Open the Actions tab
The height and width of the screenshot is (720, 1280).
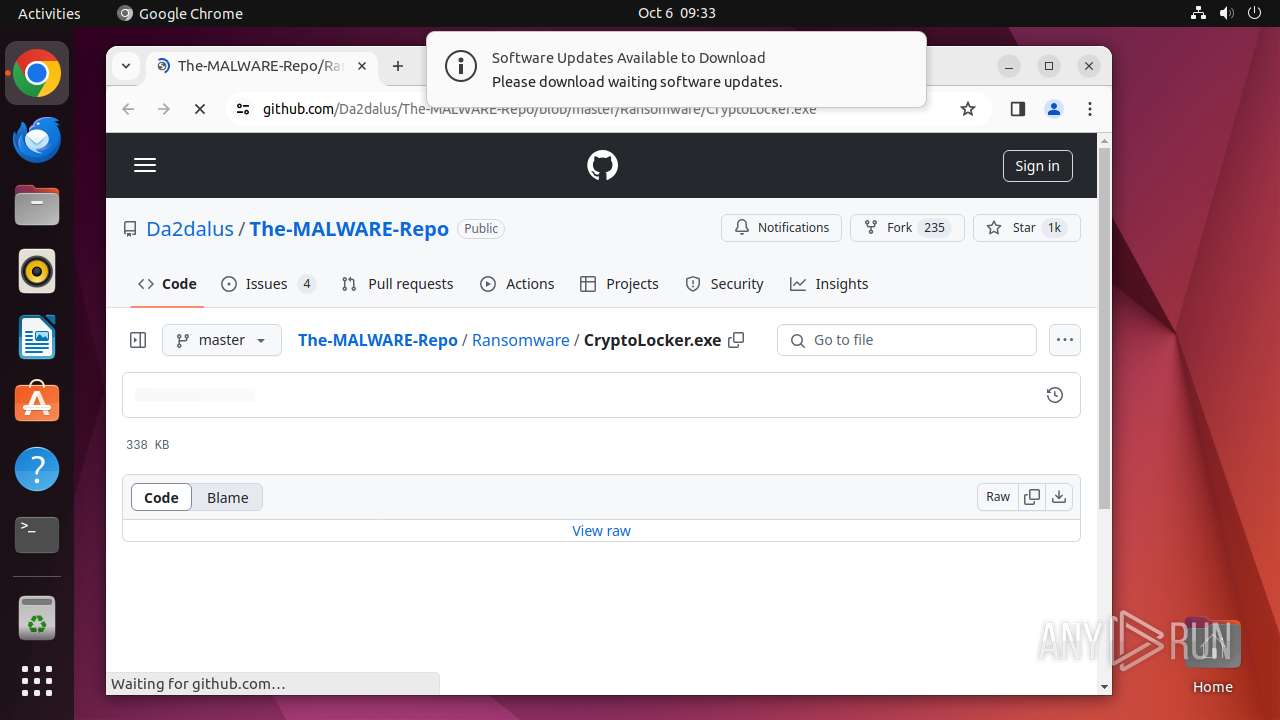coord(517,284)
